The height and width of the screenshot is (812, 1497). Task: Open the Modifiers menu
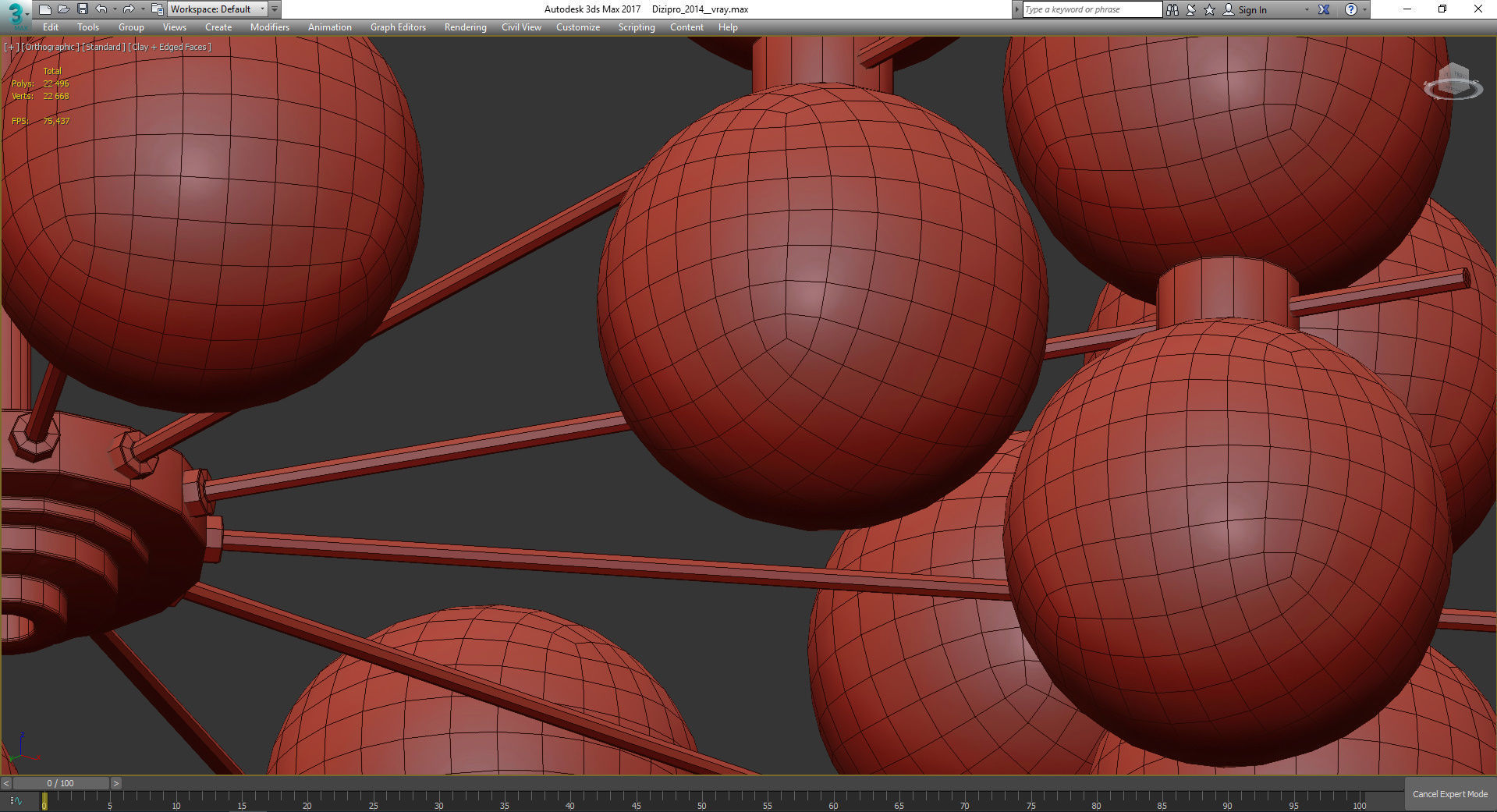[x=270, y=27]
